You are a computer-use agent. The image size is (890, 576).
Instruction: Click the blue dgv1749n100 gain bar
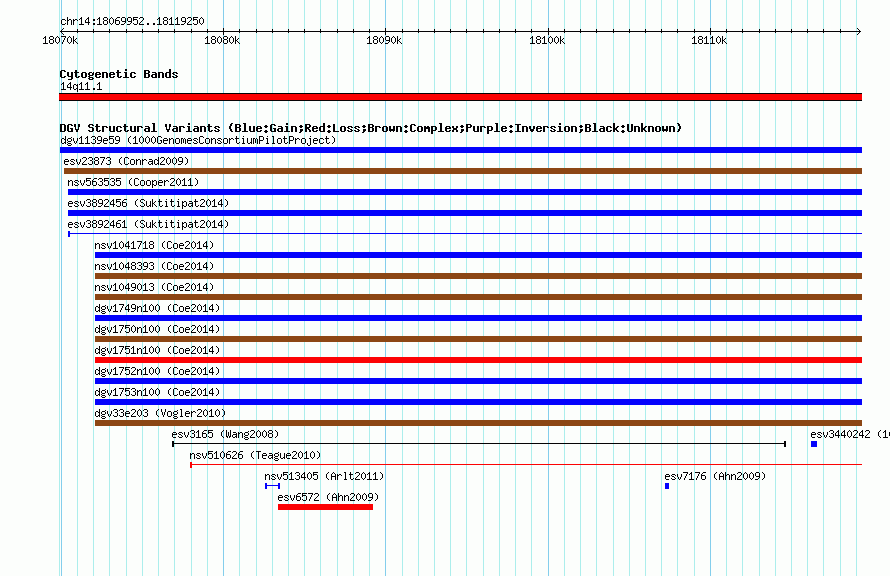tap(478, 318)
